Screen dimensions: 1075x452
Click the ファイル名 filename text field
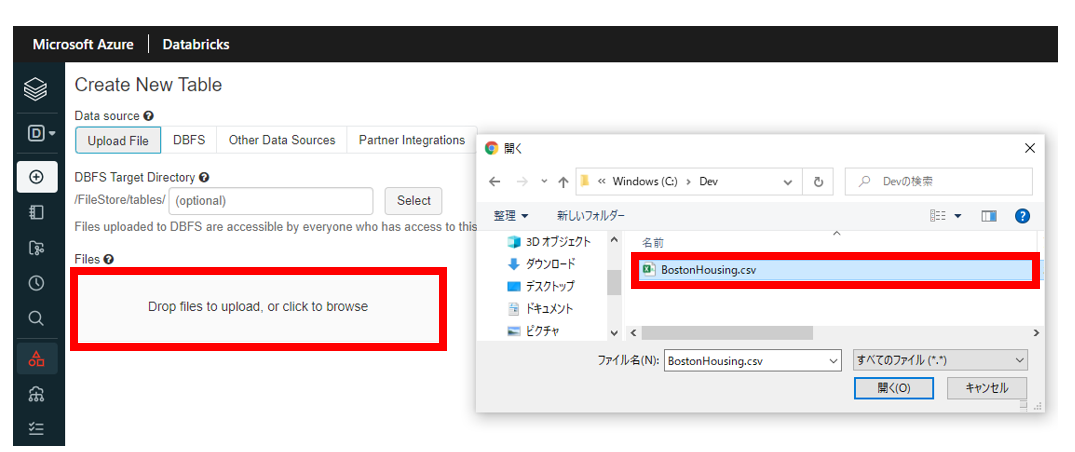(745, 360)
